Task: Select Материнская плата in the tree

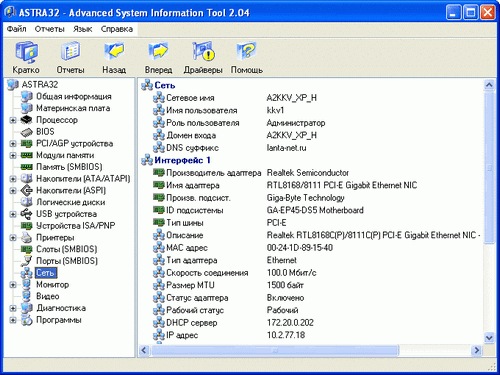Action: tap(73, 108)
